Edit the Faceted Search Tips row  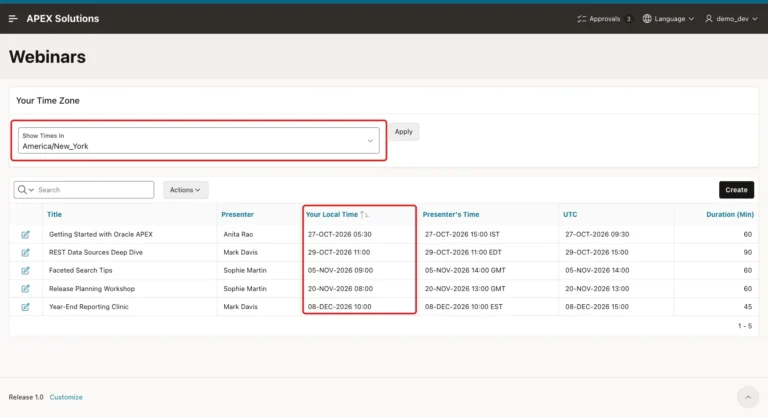click(25, 270)
